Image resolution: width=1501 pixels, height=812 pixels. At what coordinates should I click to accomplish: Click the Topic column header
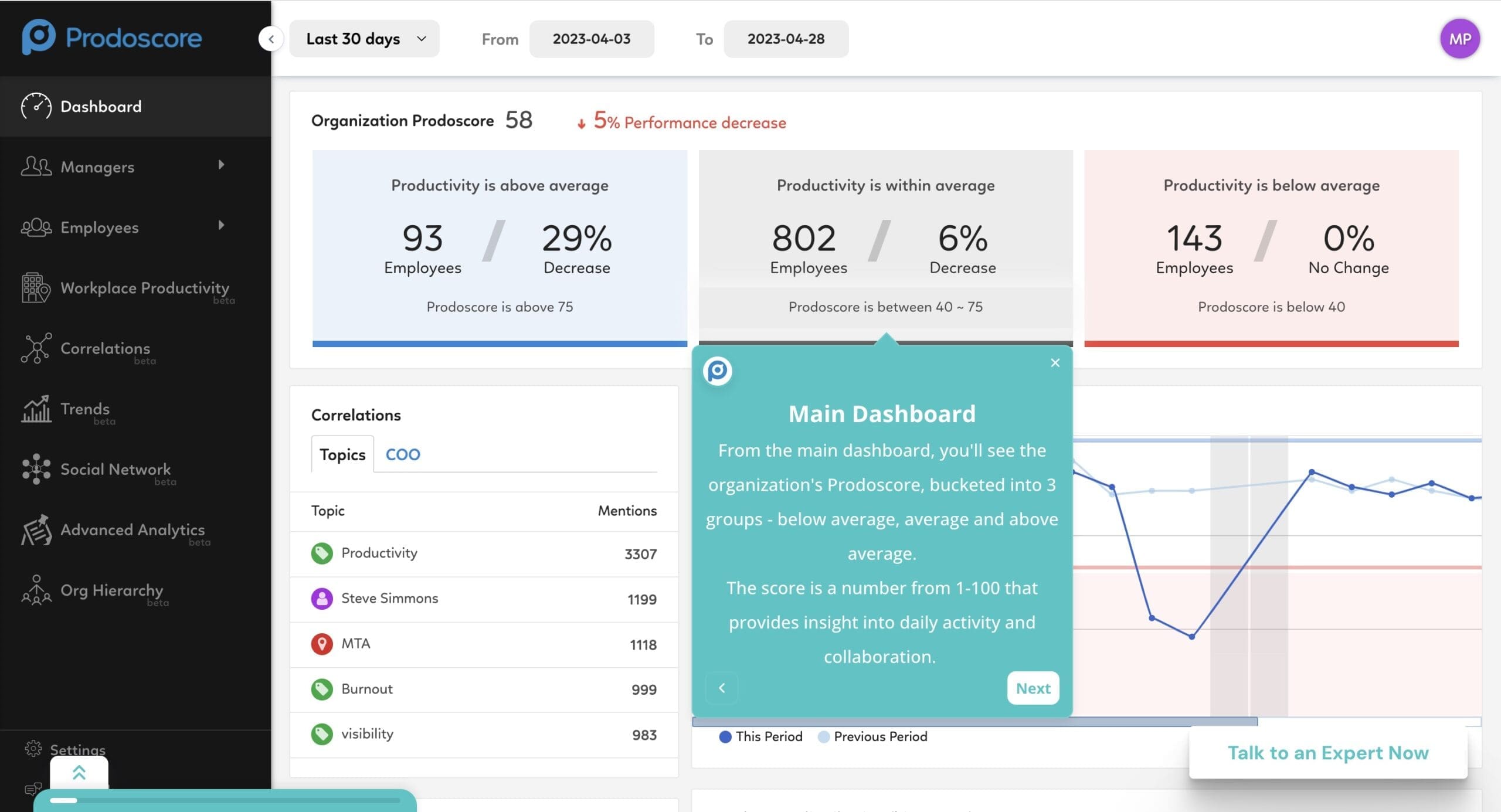(x=328, y=511)
